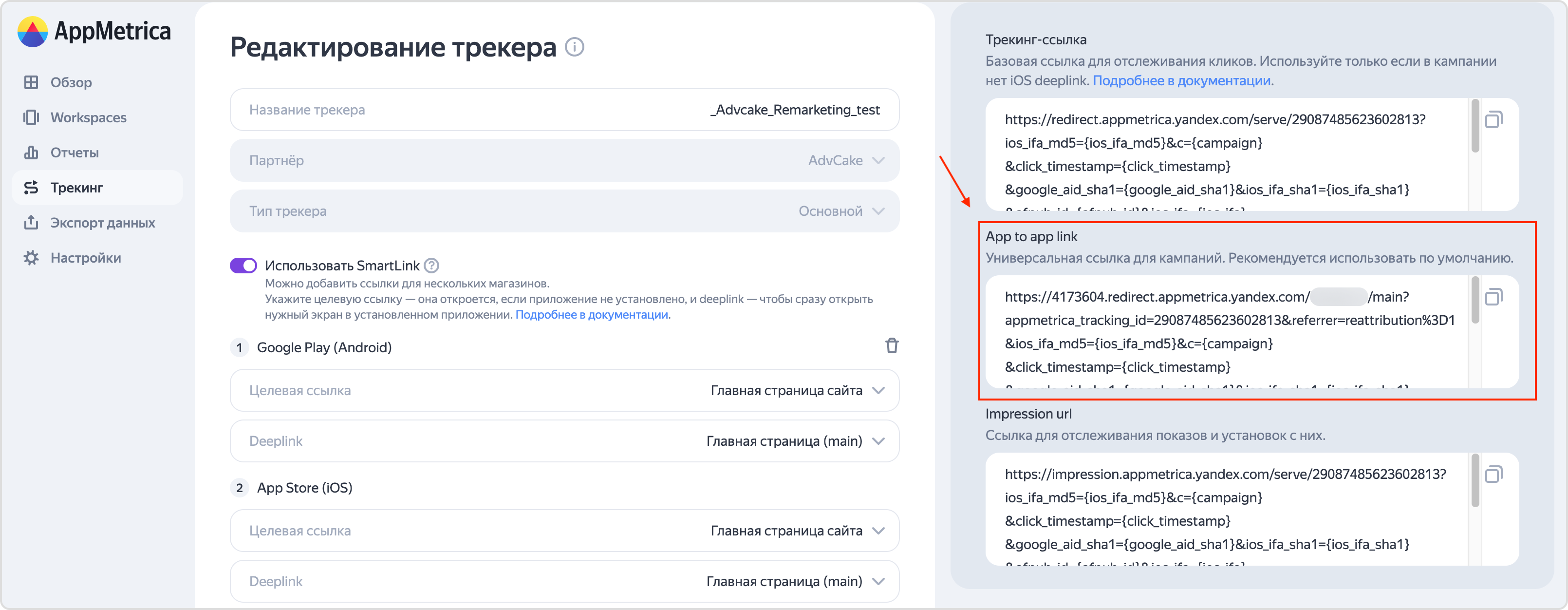Image resolution: width=1568 pixels, height=610 pixels.
Task: Expand Google Play Deeplink dropdown
Action: click(564, 441)
